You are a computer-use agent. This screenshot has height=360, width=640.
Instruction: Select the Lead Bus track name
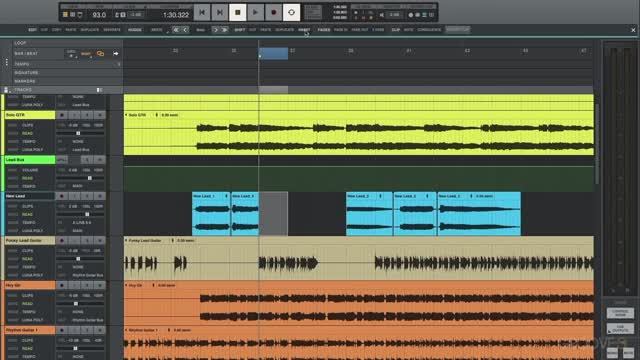29,160
